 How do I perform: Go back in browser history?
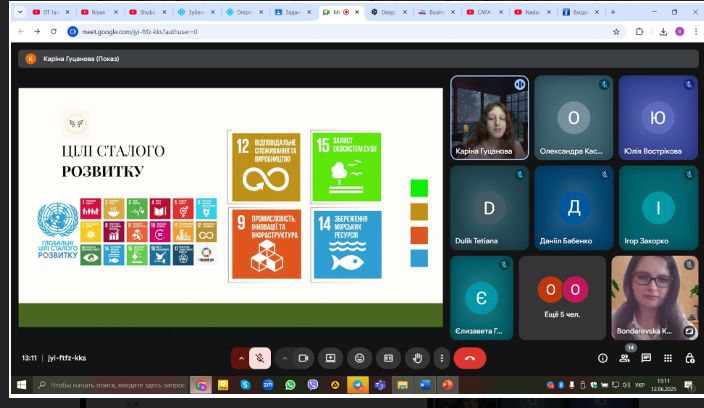tap(21, 31)
